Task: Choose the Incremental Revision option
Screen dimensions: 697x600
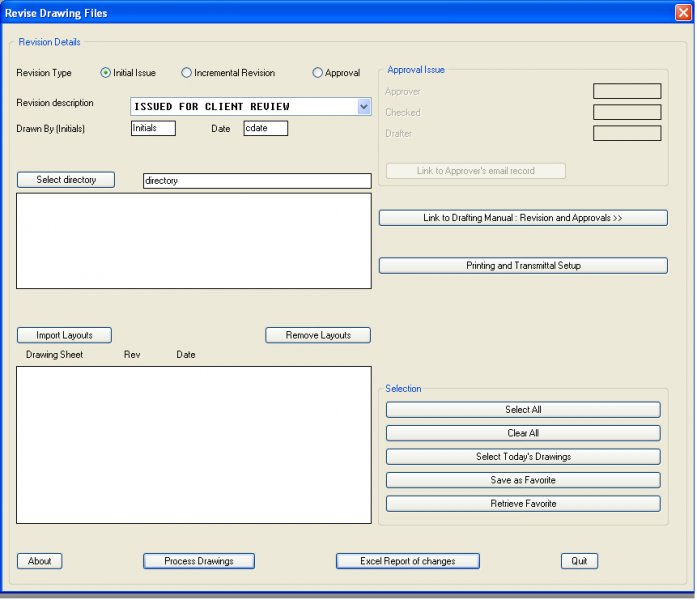Action: 187,73
